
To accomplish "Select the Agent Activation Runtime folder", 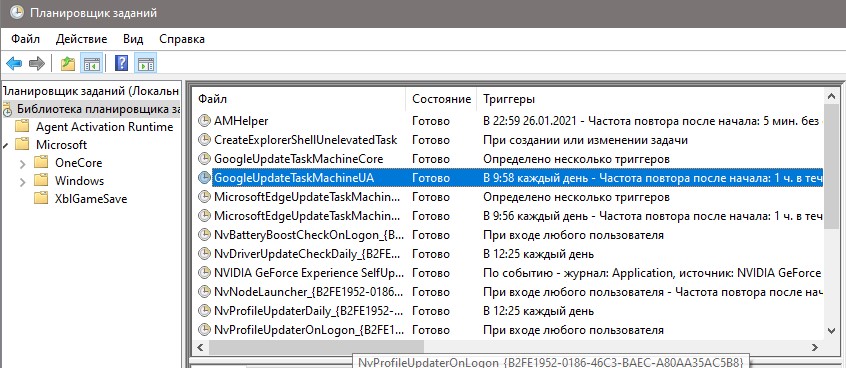I will click(x=105, y=127).
